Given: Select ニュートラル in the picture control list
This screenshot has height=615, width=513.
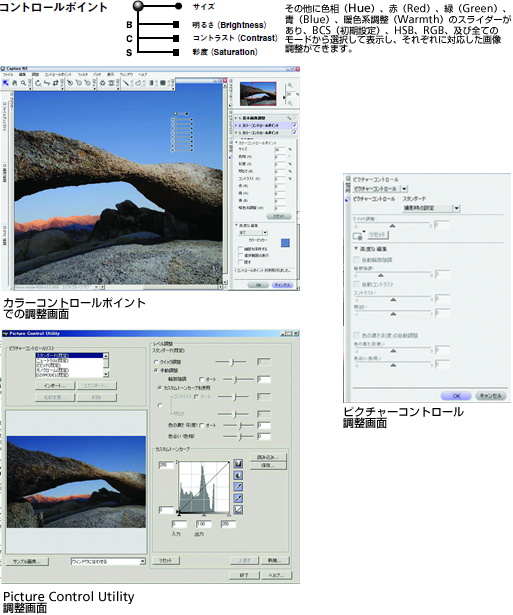Looking at the screenshot, I should coord(69,360).
